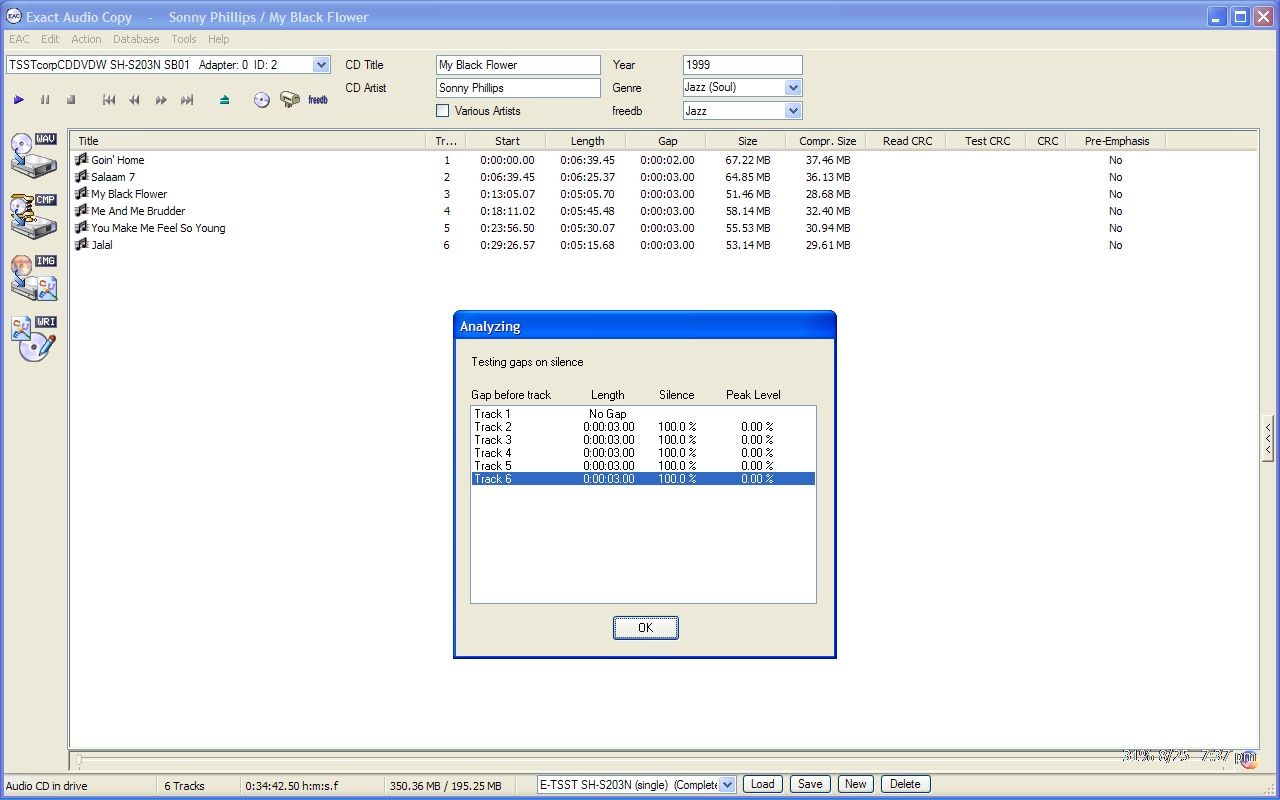
Task: Open the Help menu
Action: [x=219, y=39]
